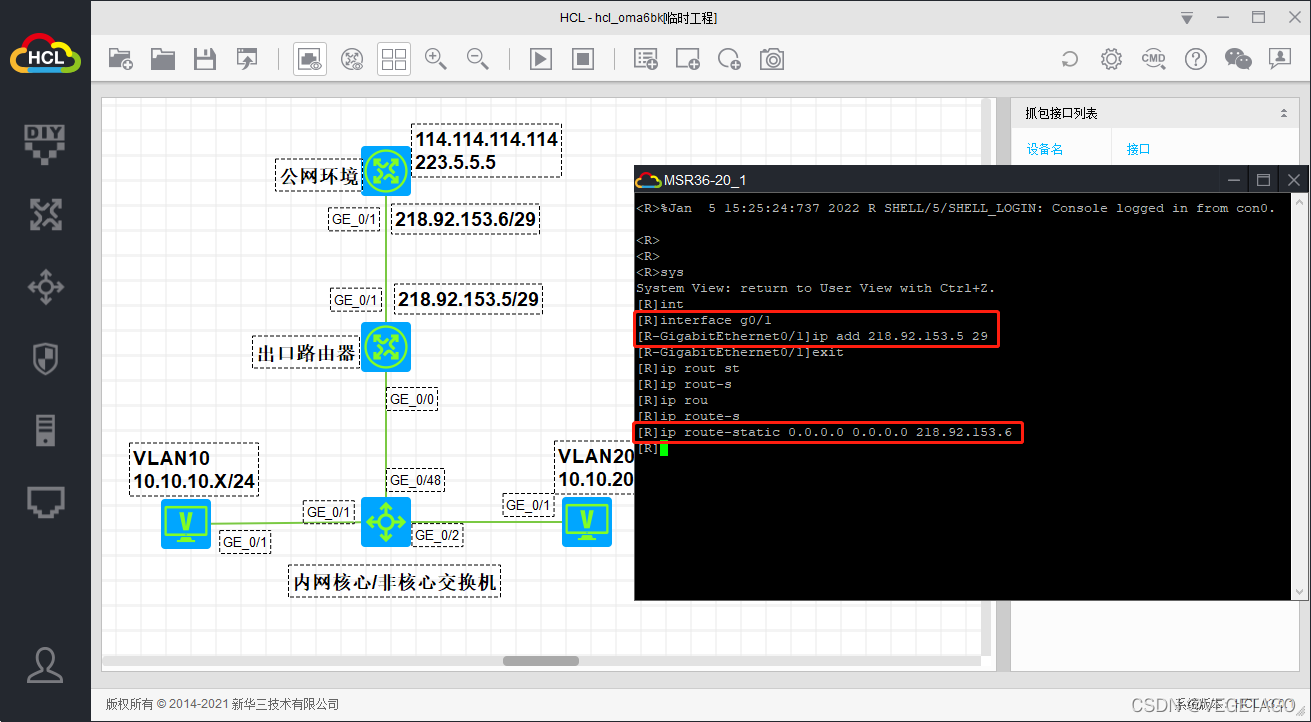This screenshot has width=1311, height=722.
Task: Click the canvas horizontal scrollbar thumb
Action: [x=540, y=661]
